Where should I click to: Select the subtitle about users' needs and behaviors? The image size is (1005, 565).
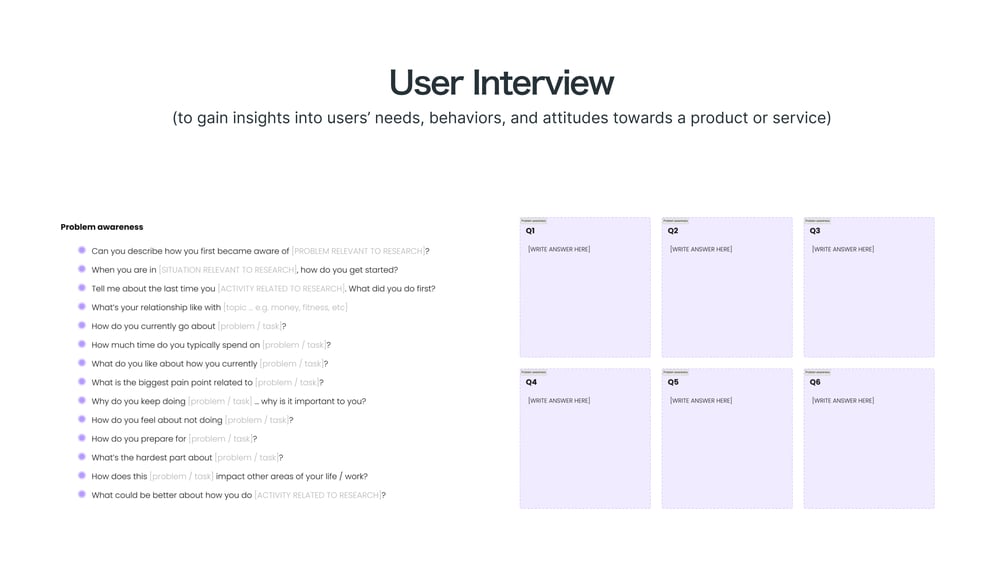click(x=502, y=118)
